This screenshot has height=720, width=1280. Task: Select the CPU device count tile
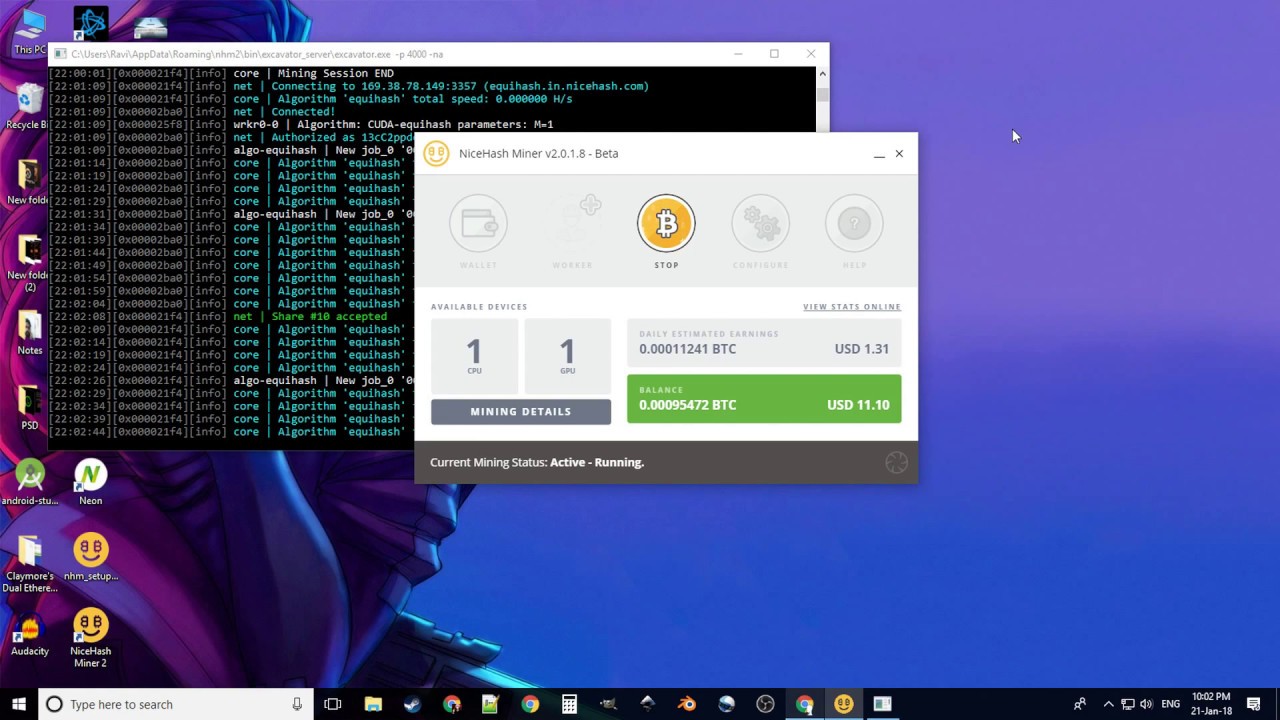tap(474, 355)
